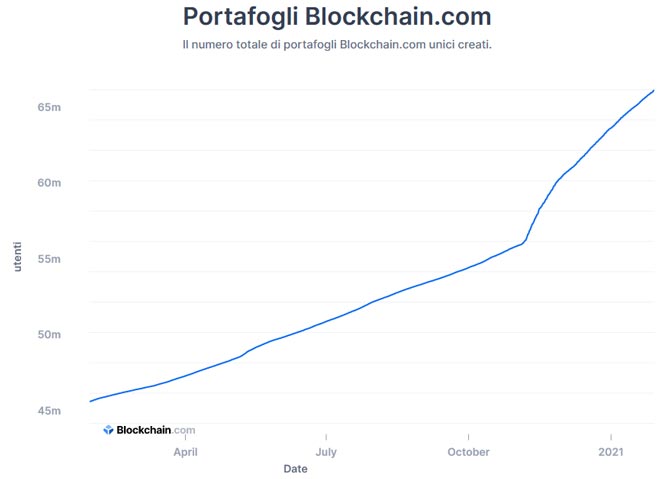The image size is (660, 479).
Task: Click the subtitle about unique wallets created
Action: pos(337,46)
